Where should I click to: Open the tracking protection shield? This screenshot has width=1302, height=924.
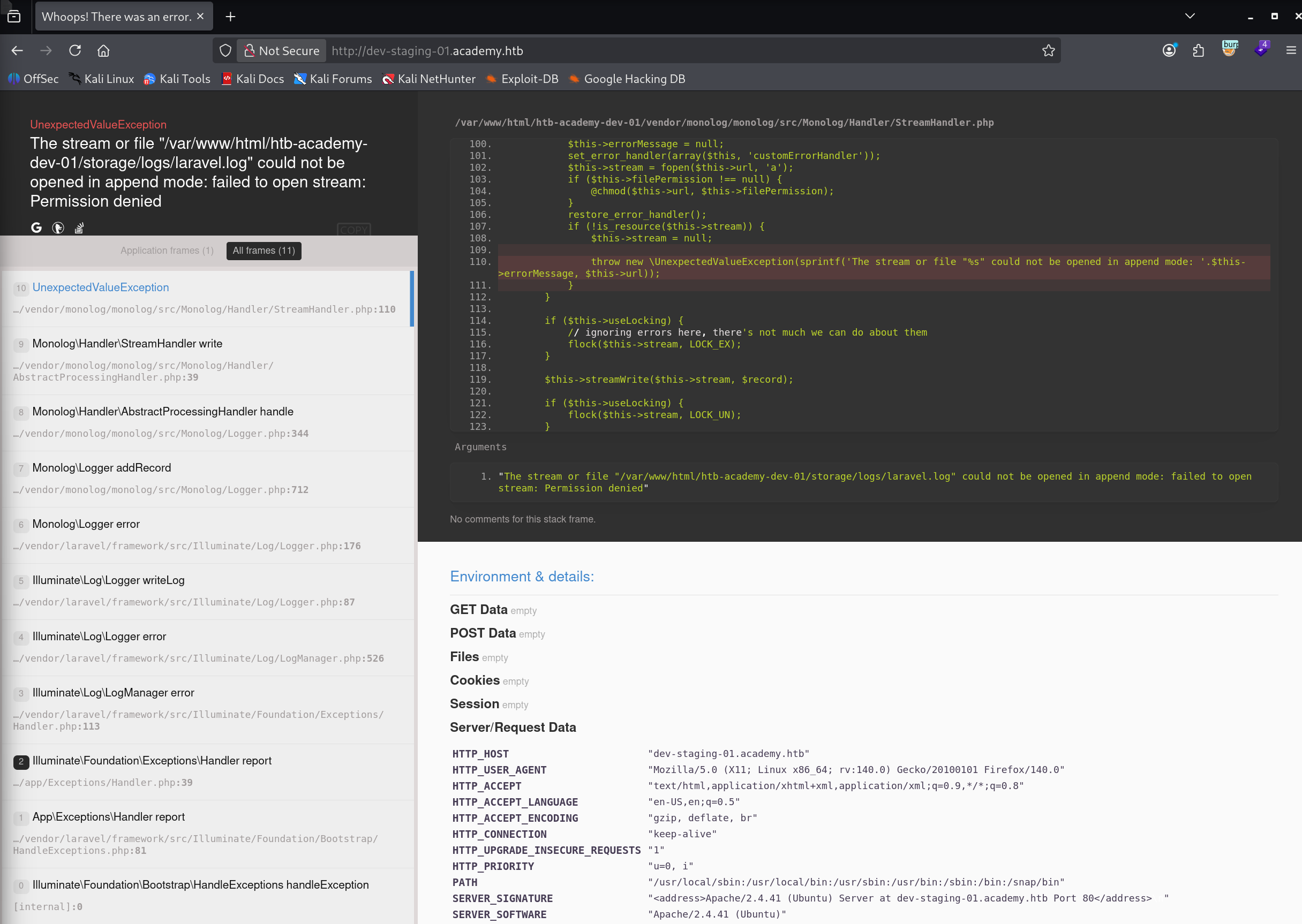pyautogui.click(x=225, y=51)
